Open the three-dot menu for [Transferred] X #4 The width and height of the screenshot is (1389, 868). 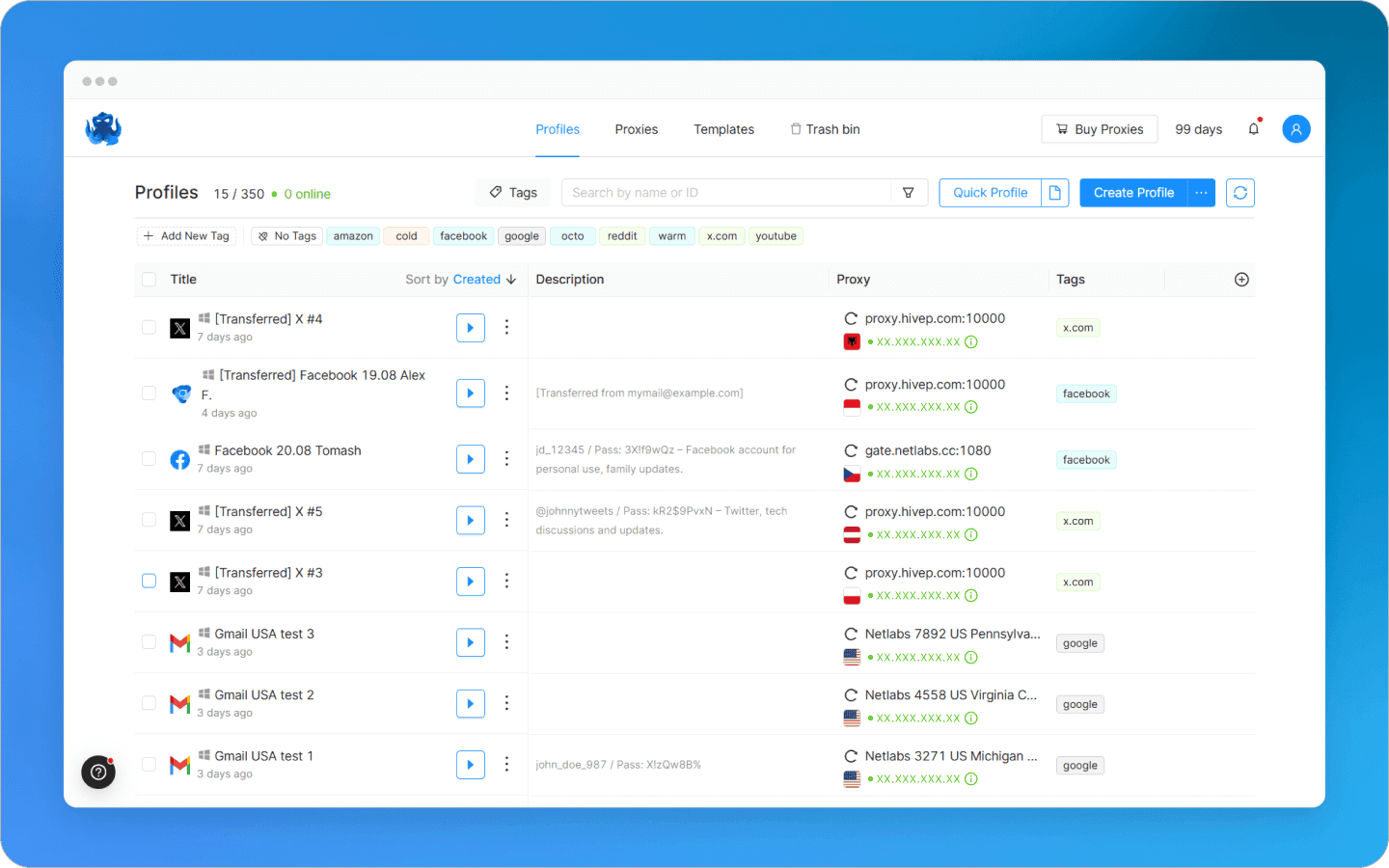click(x=506, y=327)
